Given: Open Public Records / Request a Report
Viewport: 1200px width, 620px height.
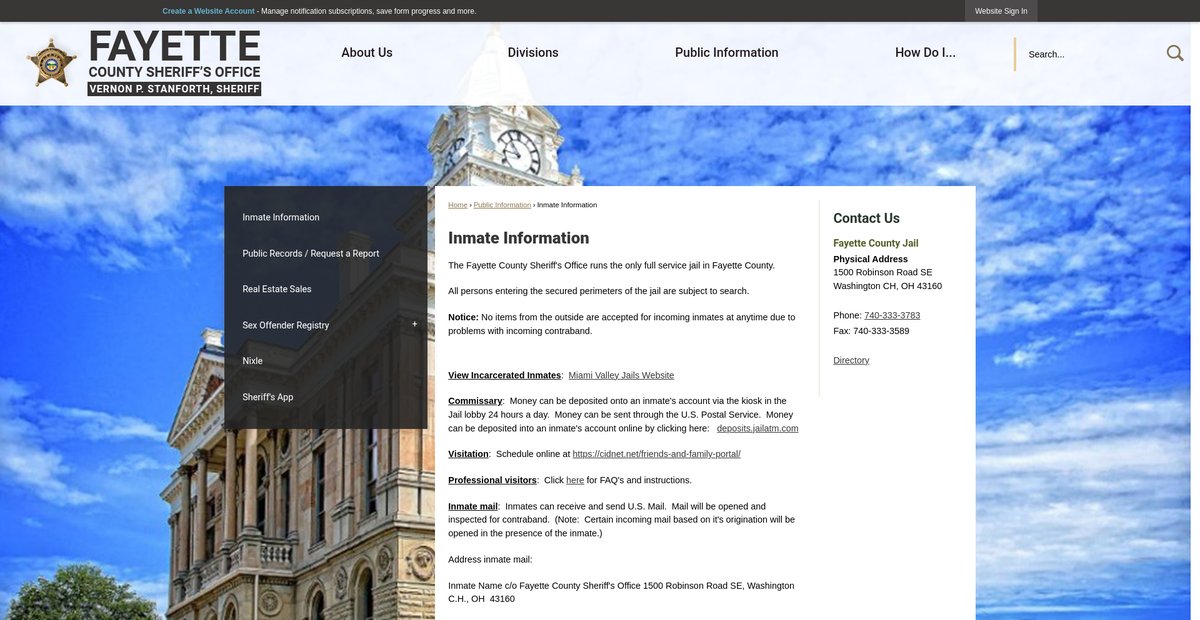Looking at the screenshot, I should pos(325,253).
